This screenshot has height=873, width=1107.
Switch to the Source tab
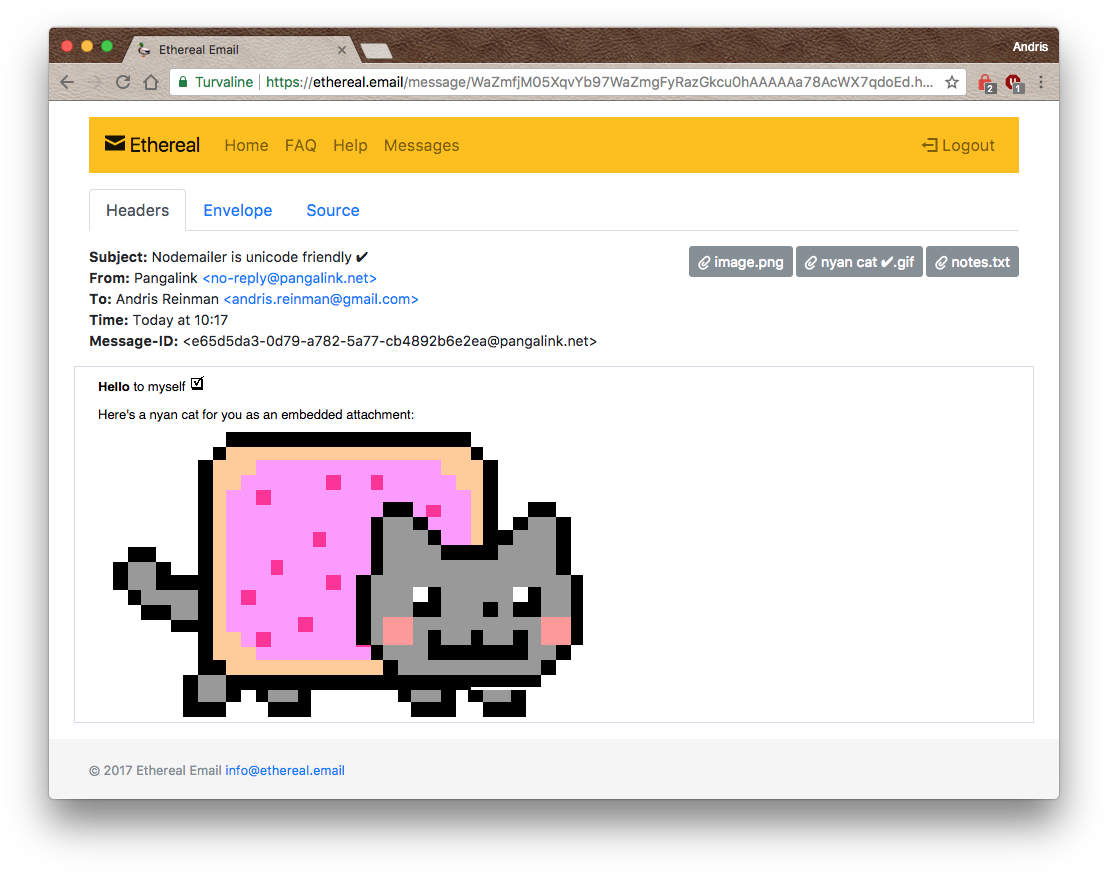[x=332, y=210]
